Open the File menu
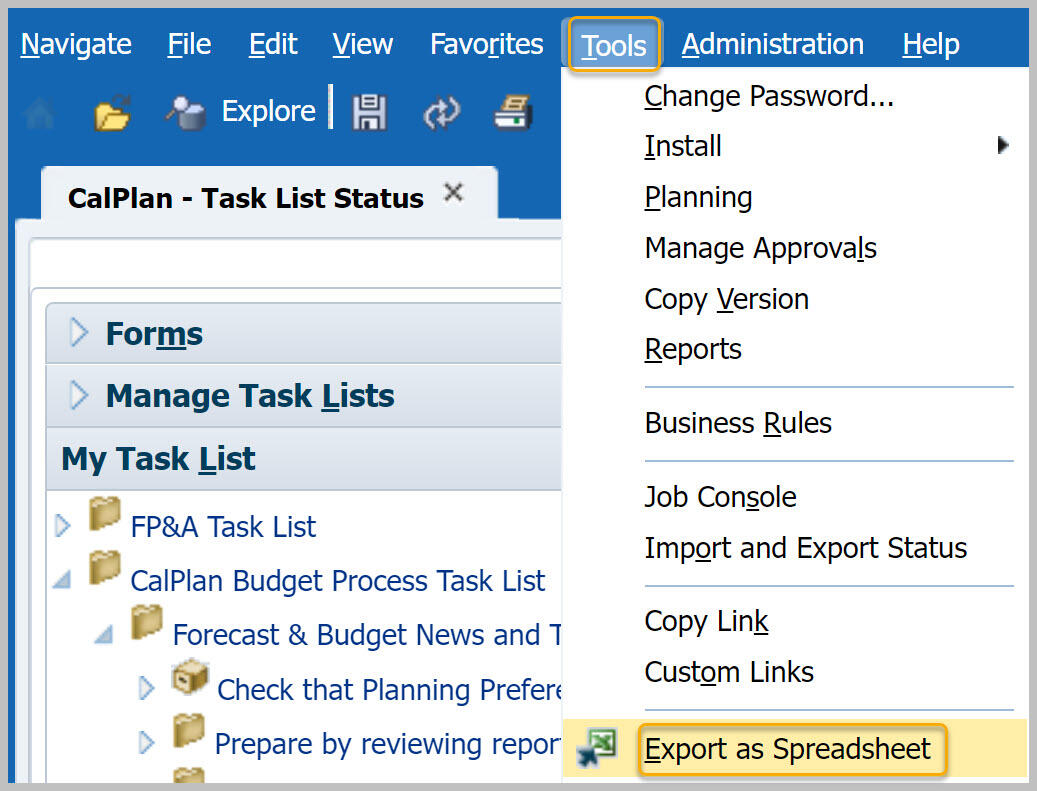The image size is (1037, 791). (189, 44)
